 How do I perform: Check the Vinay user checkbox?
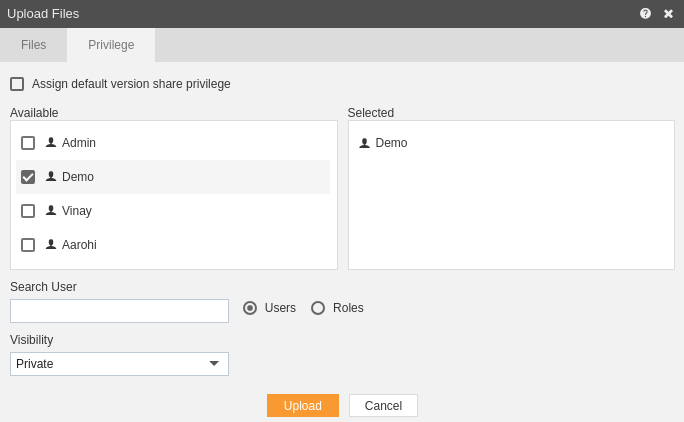tap(28, 211)
